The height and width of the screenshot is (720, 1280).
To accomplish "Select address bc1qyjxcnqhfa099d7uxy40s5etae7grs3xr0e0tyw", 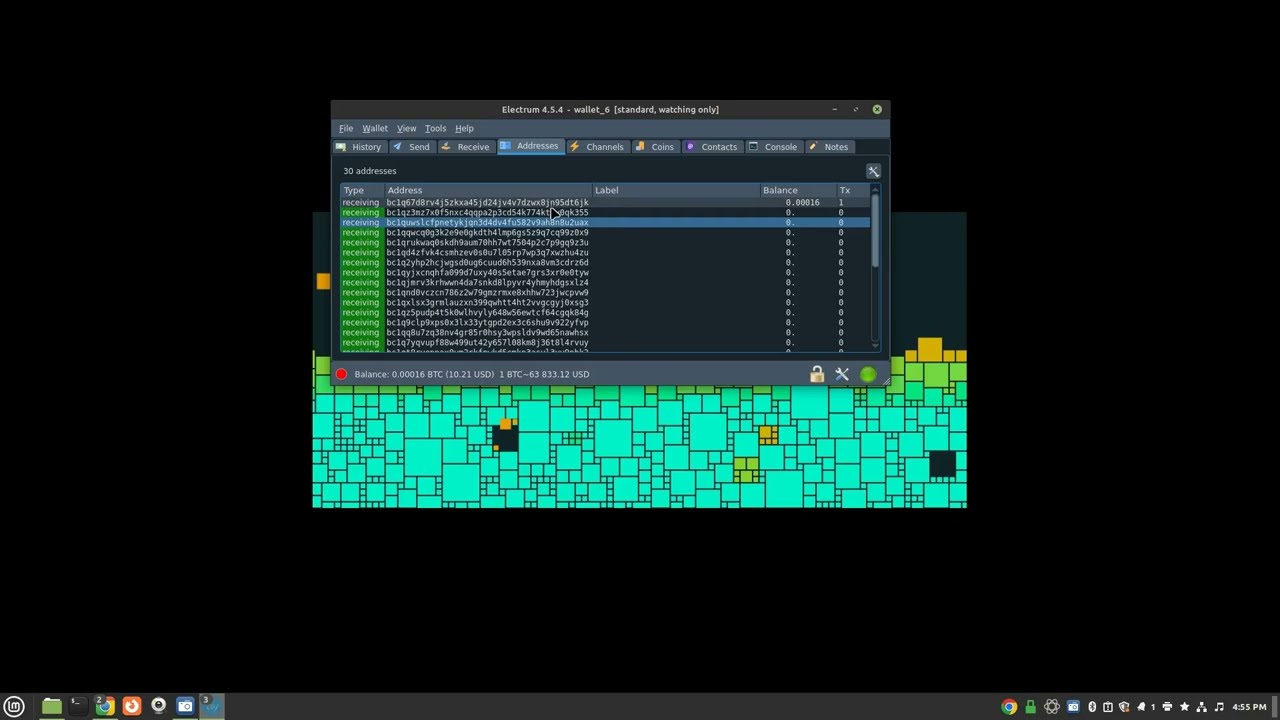I will tap(487, 272).
